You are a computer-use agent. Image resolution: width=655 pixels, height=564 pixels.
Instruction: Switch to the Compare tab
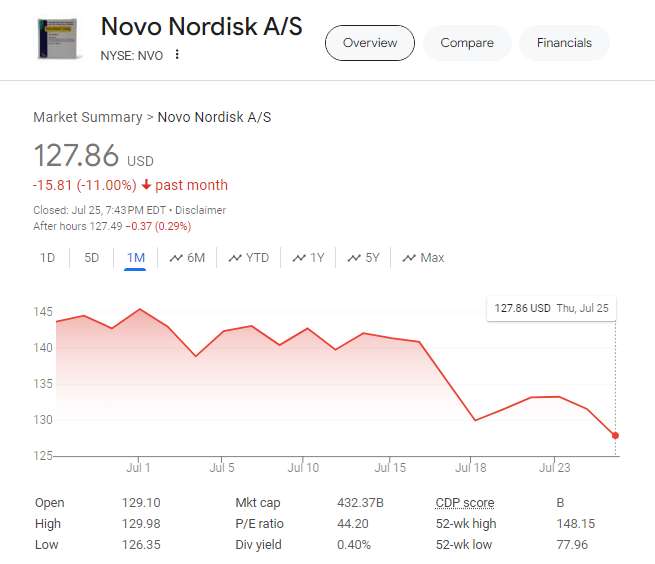(x=467, y=43)
